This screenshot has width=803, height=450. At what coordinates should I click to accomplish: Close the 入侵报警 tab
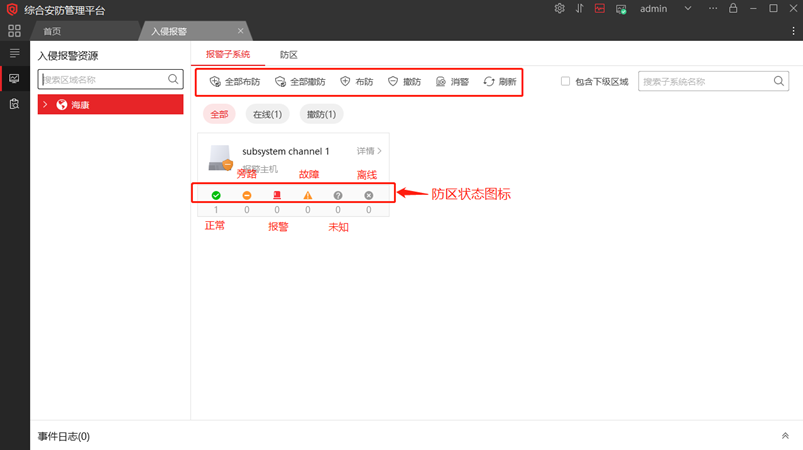coord(240,31)
